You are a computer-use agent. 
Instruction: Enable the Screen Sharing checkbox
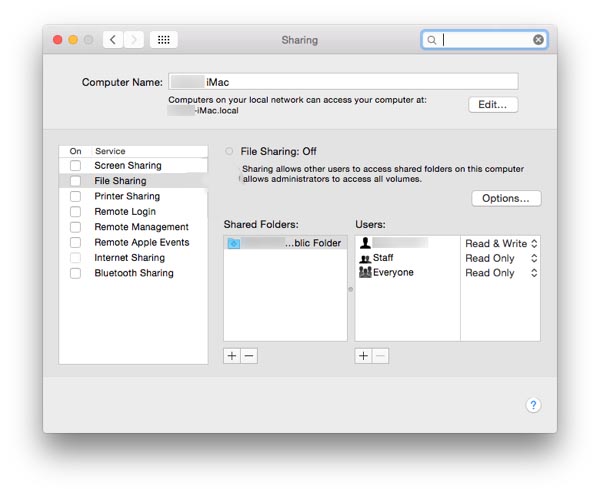[x=75, y=166]
